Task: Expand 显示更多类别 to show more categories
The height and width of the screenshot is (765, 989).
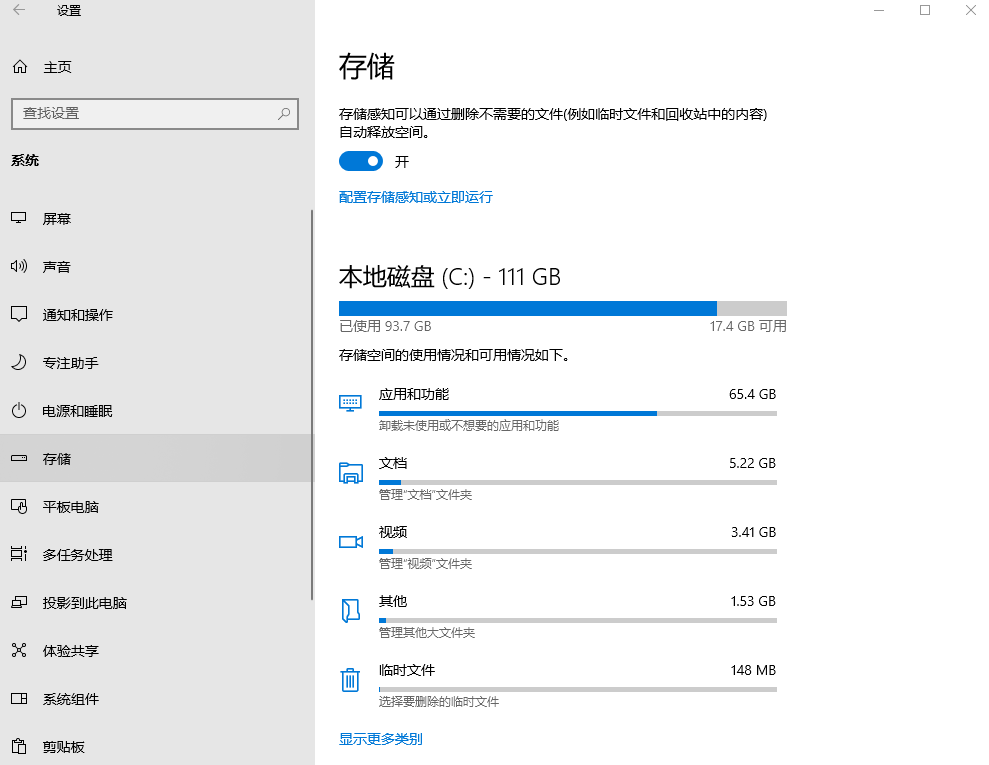Action: 380,739
